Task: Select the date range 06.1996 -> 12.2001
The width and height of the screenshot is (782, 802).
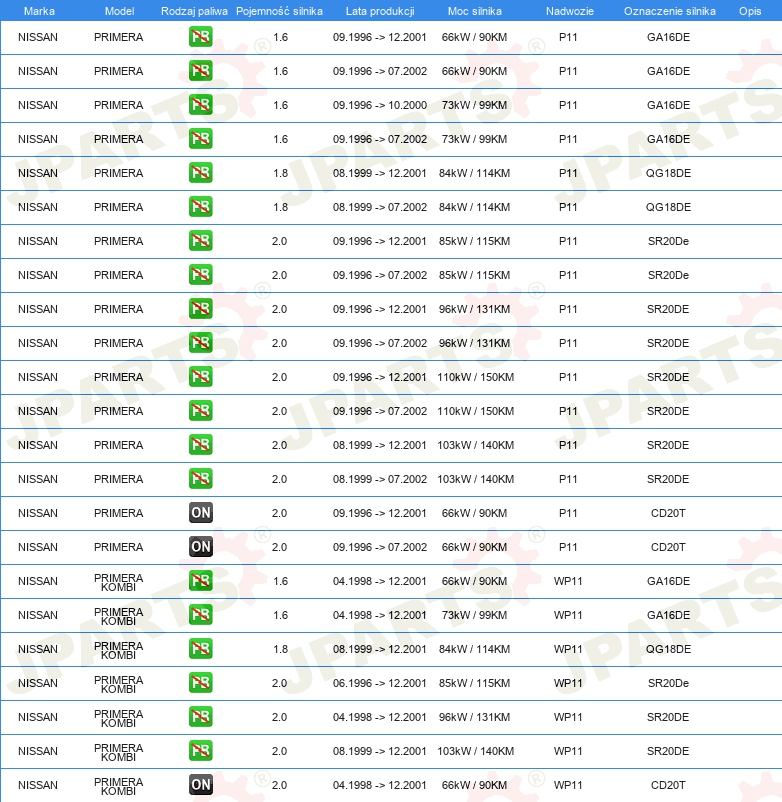Action: (x=379, y=683)
